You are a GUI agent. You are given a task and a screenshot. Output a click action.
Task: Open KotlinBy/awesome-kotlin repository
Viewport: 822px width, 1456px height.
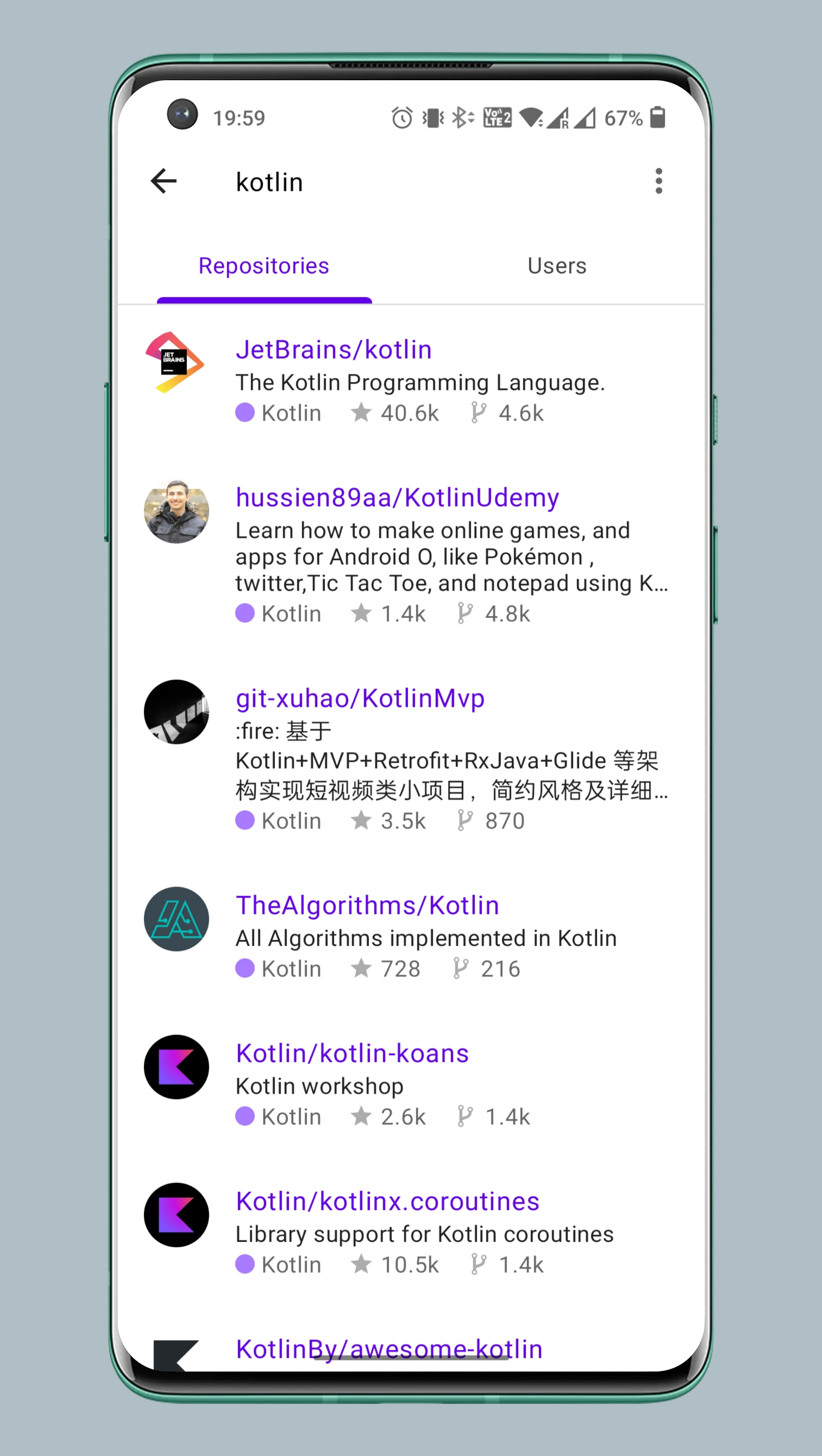390,1349
